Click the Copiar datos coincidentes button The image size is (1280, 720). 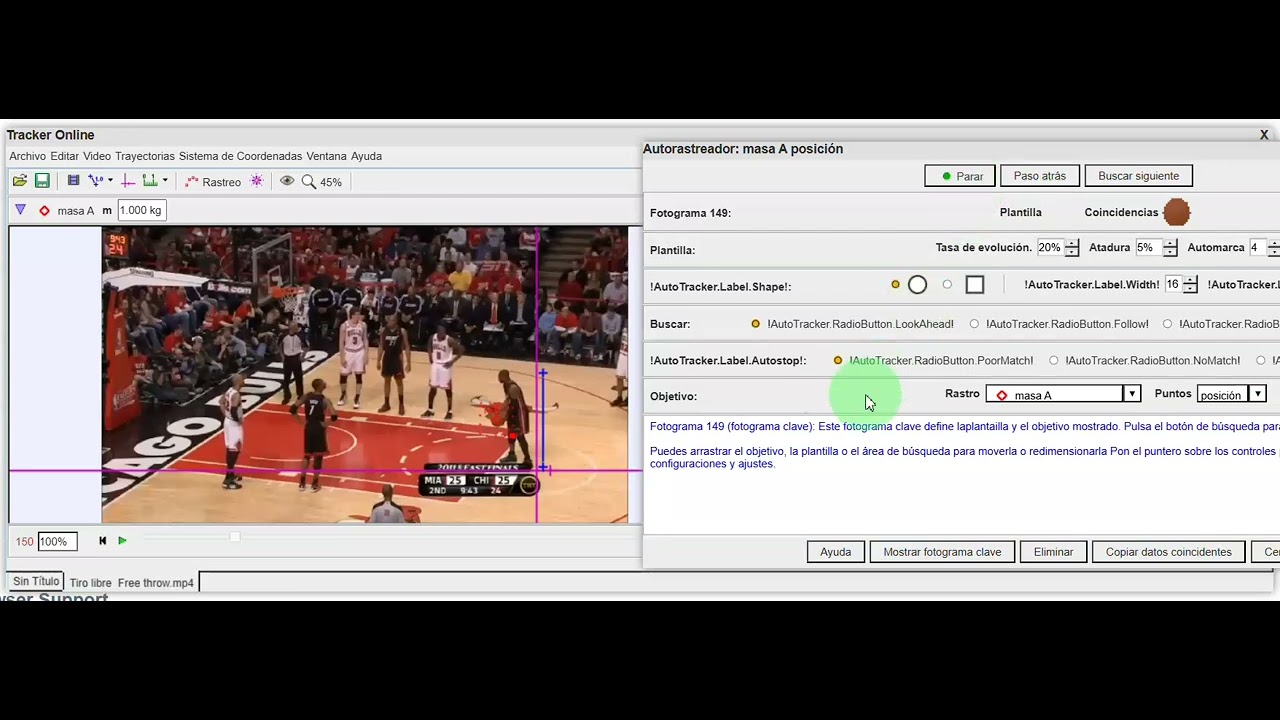point(1168,552)
